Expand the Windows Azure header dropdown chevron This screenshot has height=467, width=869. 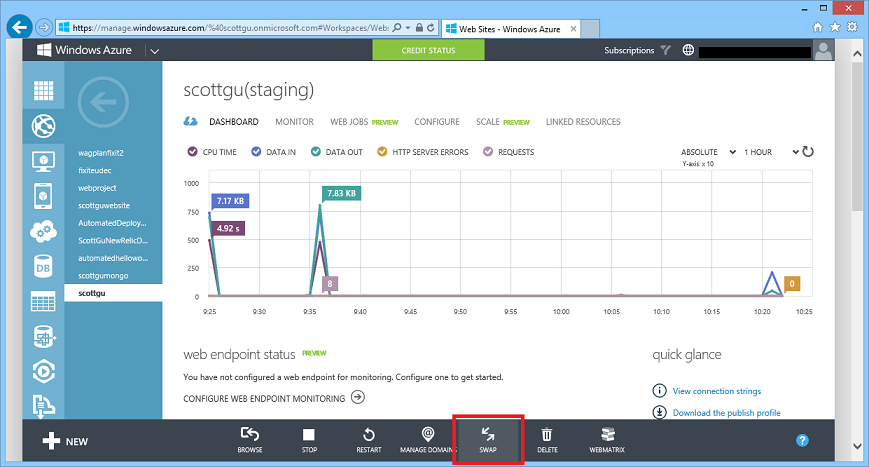(156, 50)
